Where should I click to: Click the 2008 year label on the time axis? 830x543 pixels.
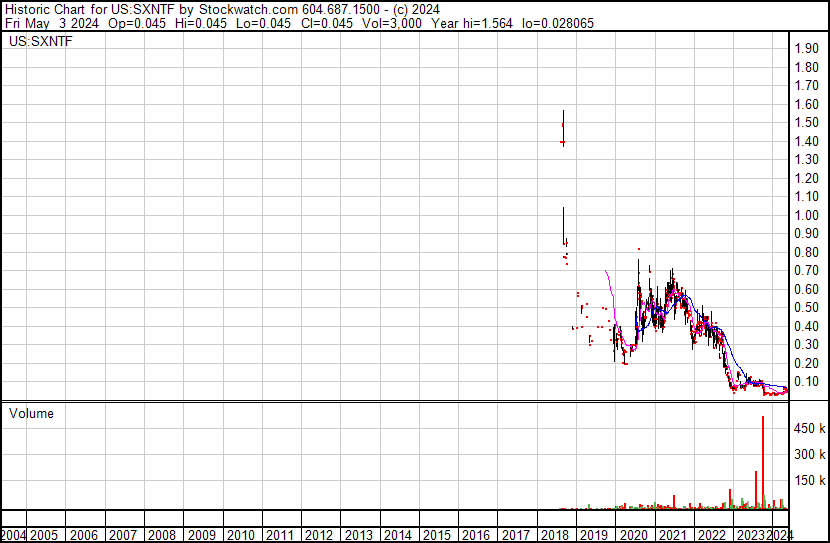[161, 536]
